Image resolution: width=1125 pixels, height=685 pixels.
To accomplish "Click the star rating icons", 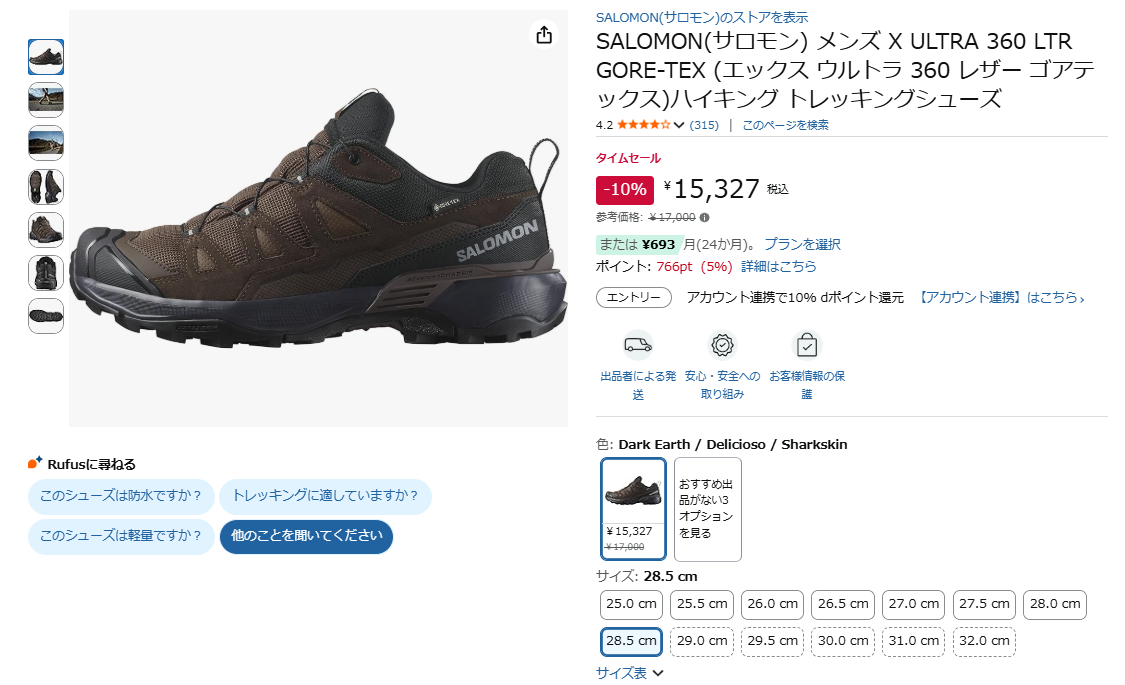I will [x=643, y=125].
